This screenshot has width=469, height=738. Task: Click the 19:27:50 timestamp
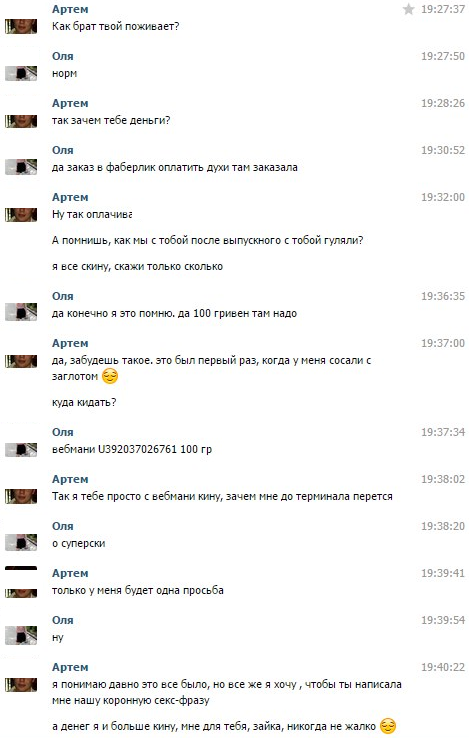pyautogui.click(x=443, y=56)
